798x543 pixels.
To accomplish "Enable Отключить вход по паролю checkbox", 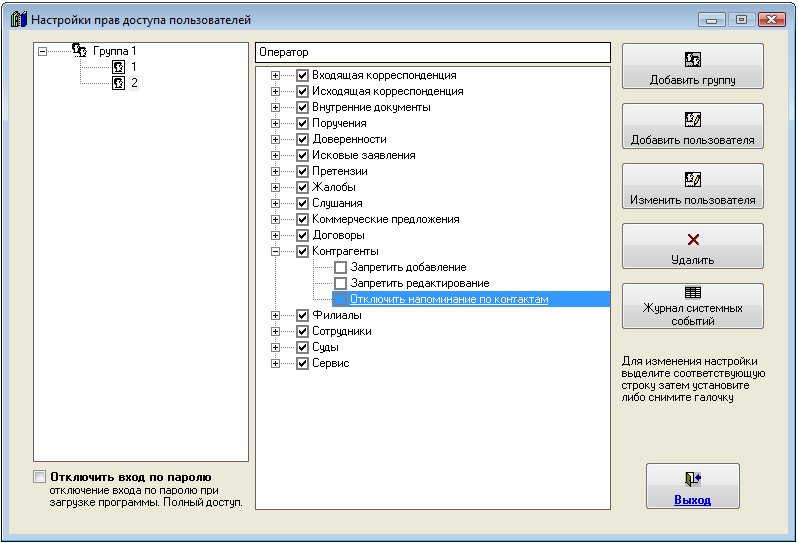I will [39, 477].
